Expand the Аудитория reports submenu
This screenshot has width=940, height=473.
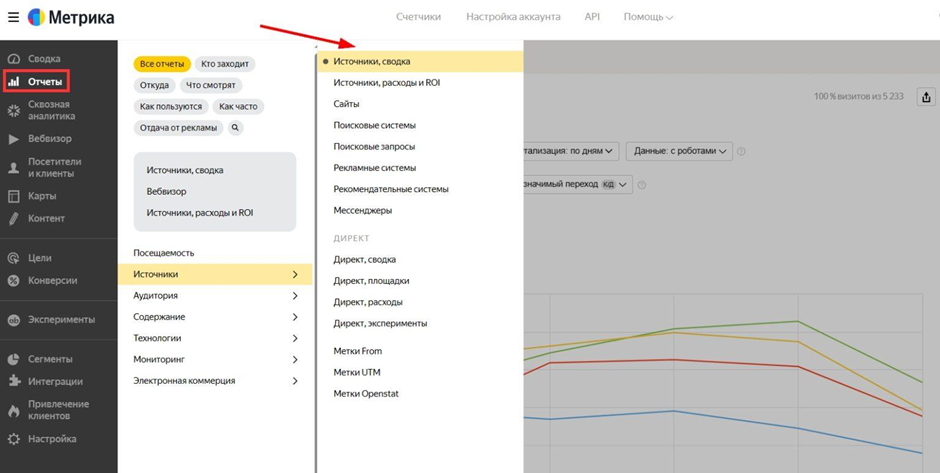pos(215,296)
